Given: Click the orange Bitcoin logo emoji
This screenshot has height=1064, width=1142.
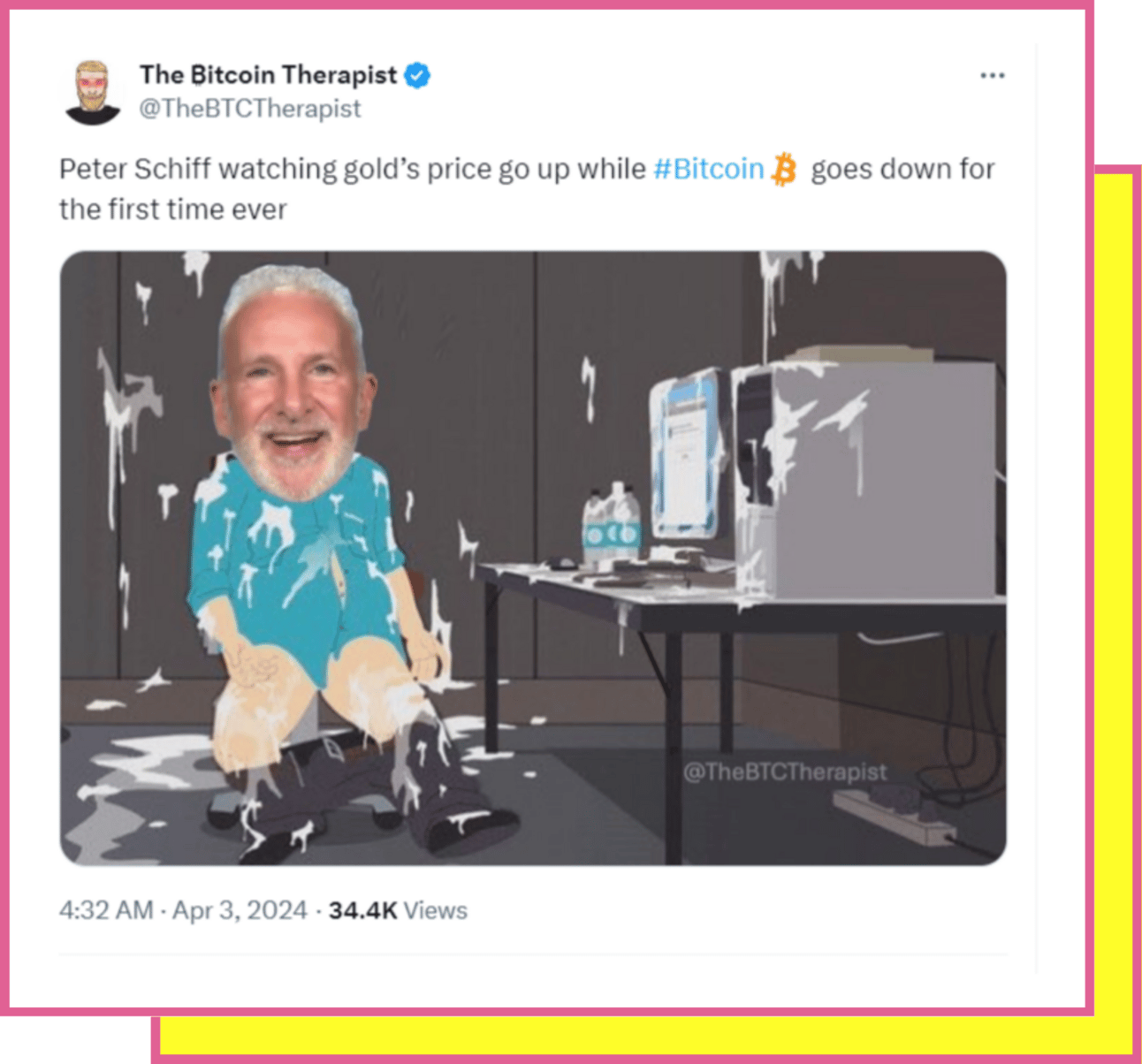Looking at the screenshot, I should pos(783,169).
